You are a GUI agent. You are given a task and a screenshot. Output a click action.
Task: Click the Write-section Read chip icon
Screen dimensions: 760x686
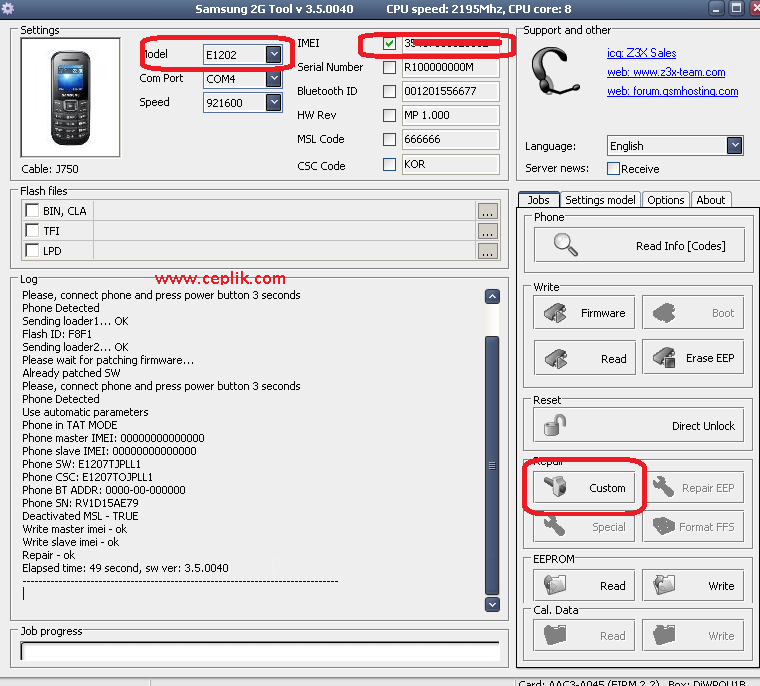coord(555,358)
